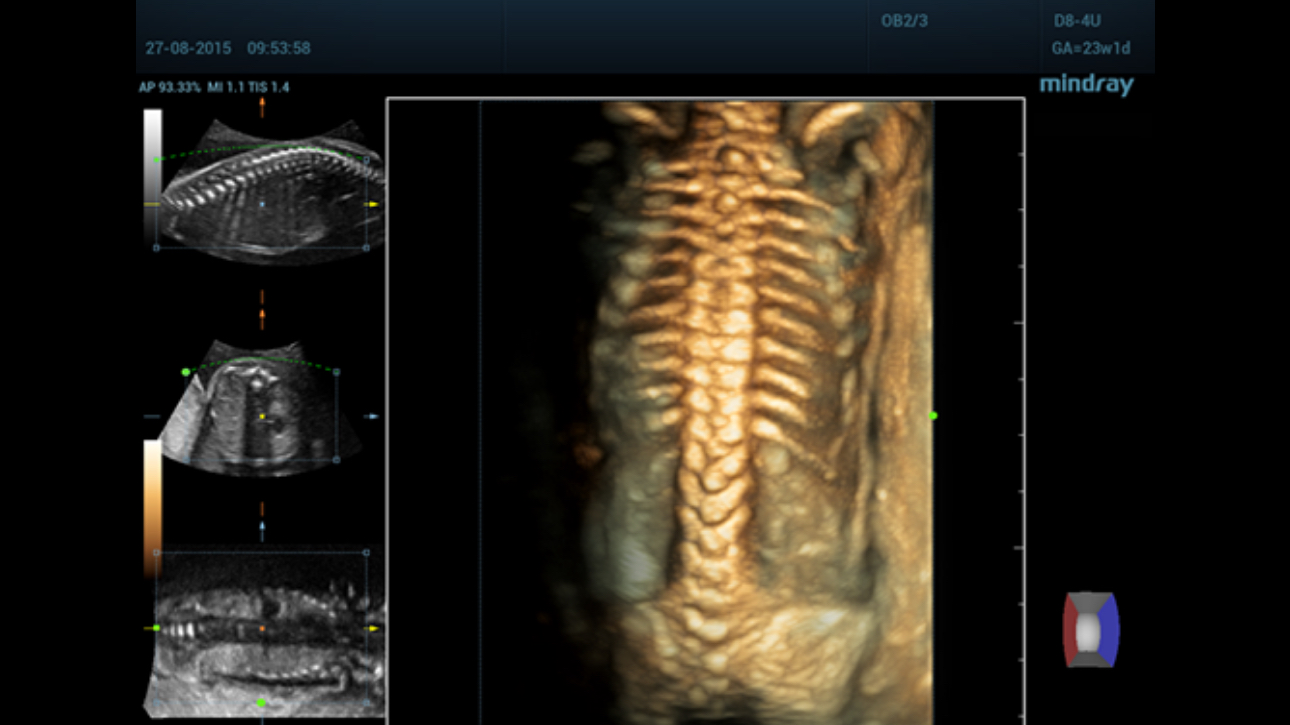Click blue arrow right of middle axial plane
The width and height of the screenshot is (1290, 725).
coord(373,416)
